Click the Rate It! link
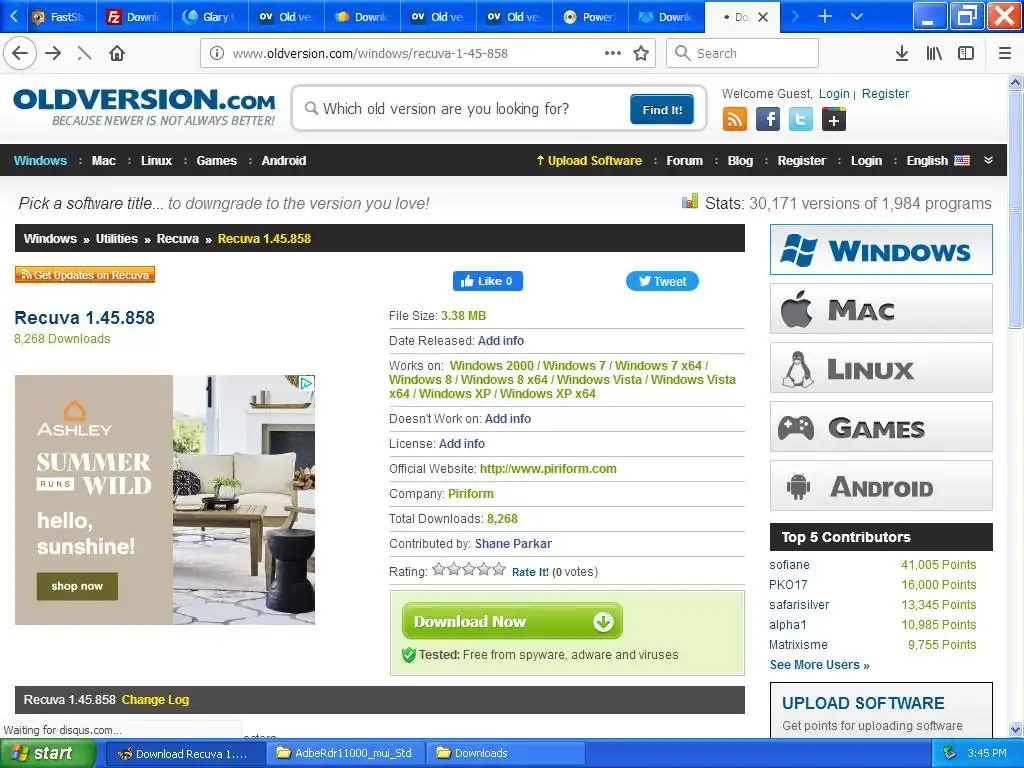Screen dimensions: 1024x768 click(530, 572)
